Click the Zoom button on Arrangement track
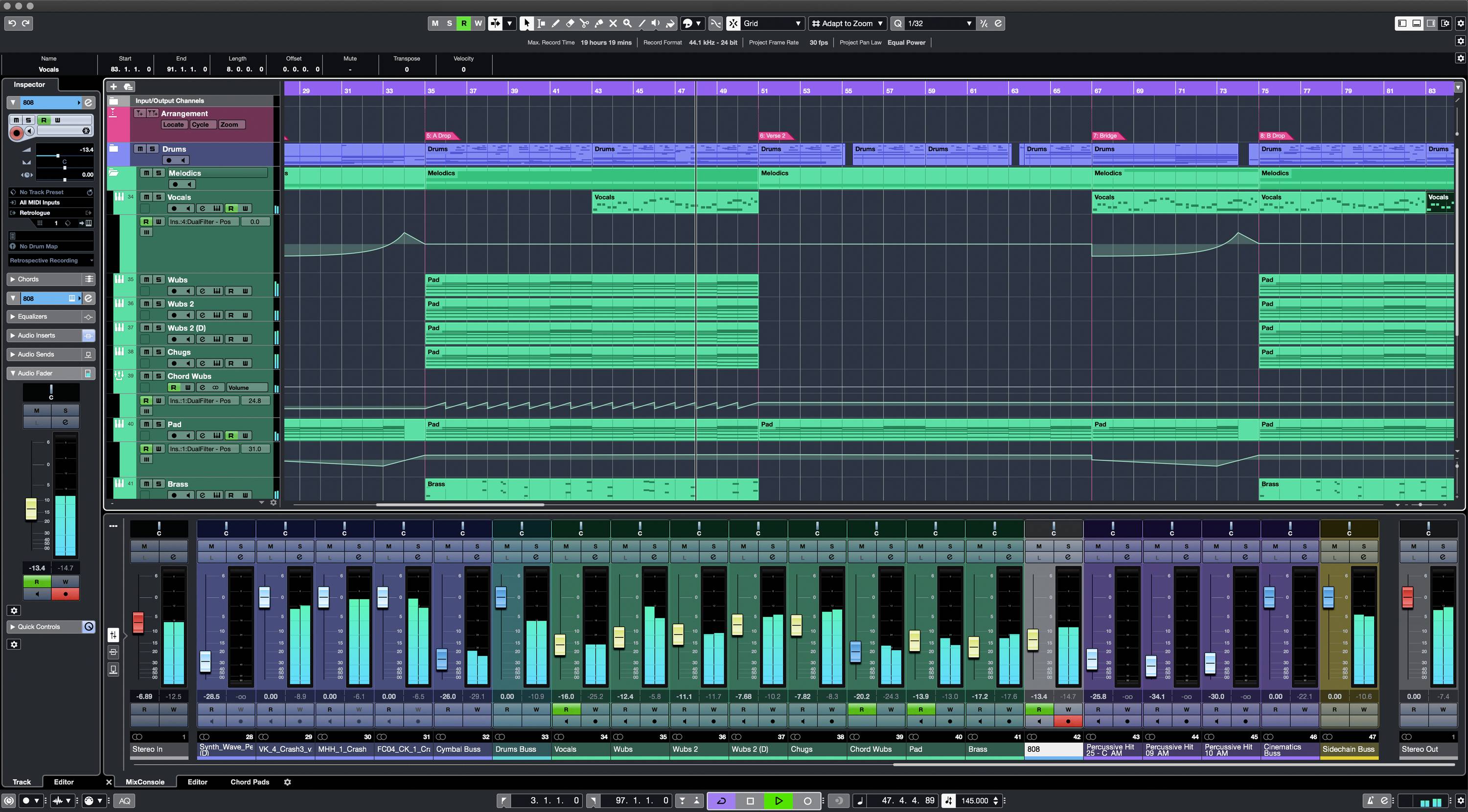1468x812 pixels. click(x=229, y=124)
